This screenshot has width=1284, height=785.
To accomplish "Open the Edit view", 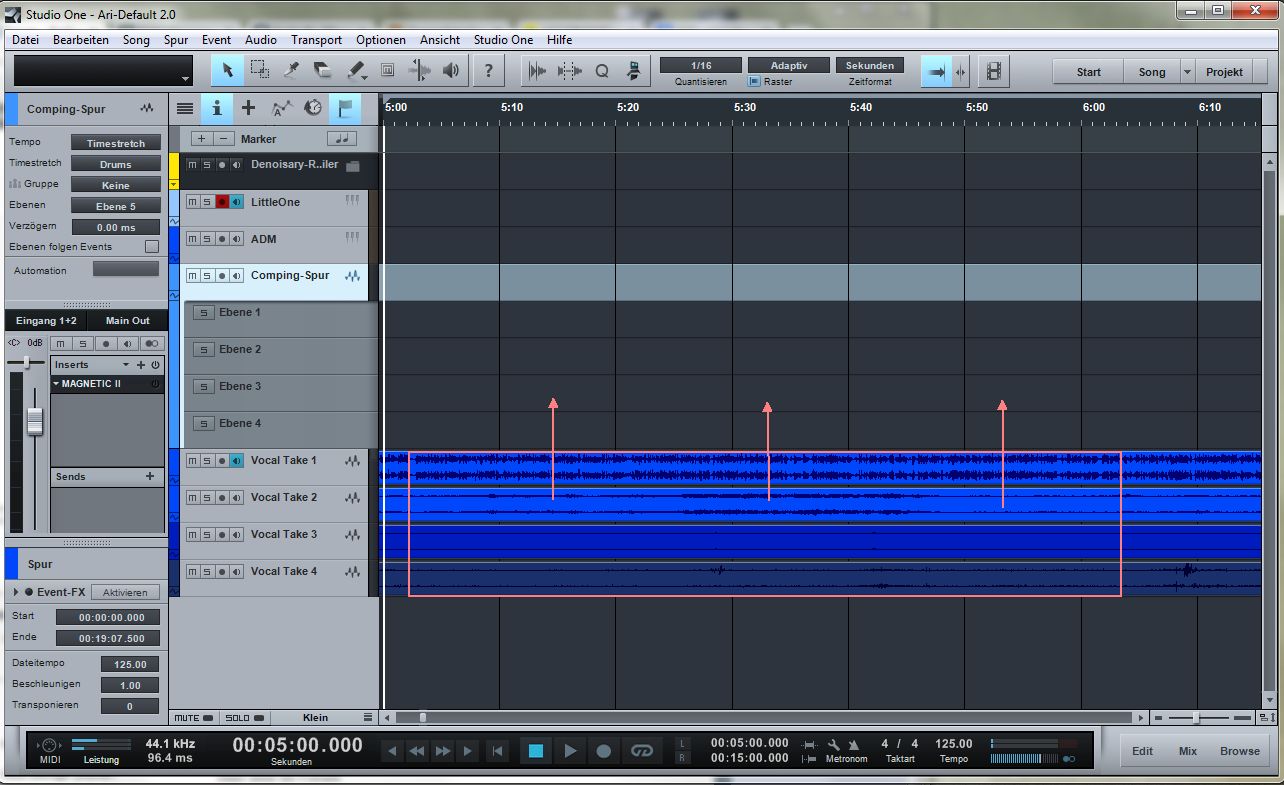I will pyautogui.click(x=1143, y=751).
